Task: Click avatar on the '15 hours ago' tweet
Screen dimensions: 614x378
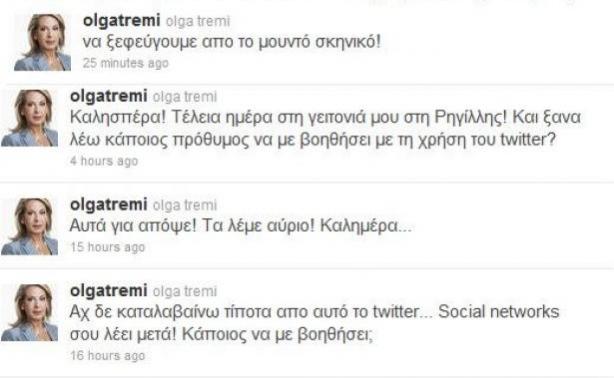Action: point(30,226)
